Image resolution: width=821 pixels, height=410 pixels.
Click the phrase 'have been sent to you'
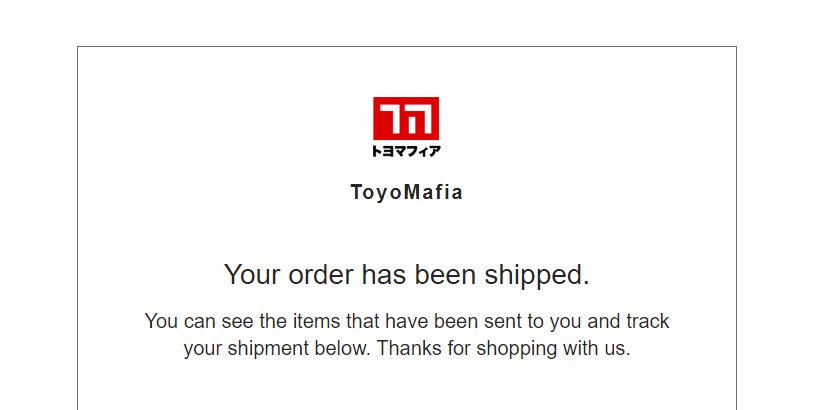pyautogui.click(x=480, y=321)
